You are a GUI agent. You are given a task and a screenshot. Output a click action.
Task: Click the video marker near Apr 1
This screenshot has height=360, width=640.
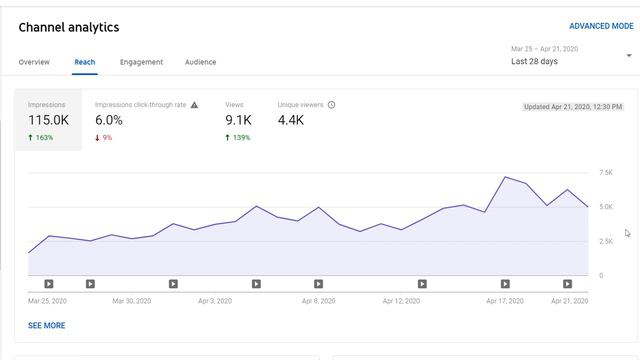pyautogui.click(x=173, y=284)
